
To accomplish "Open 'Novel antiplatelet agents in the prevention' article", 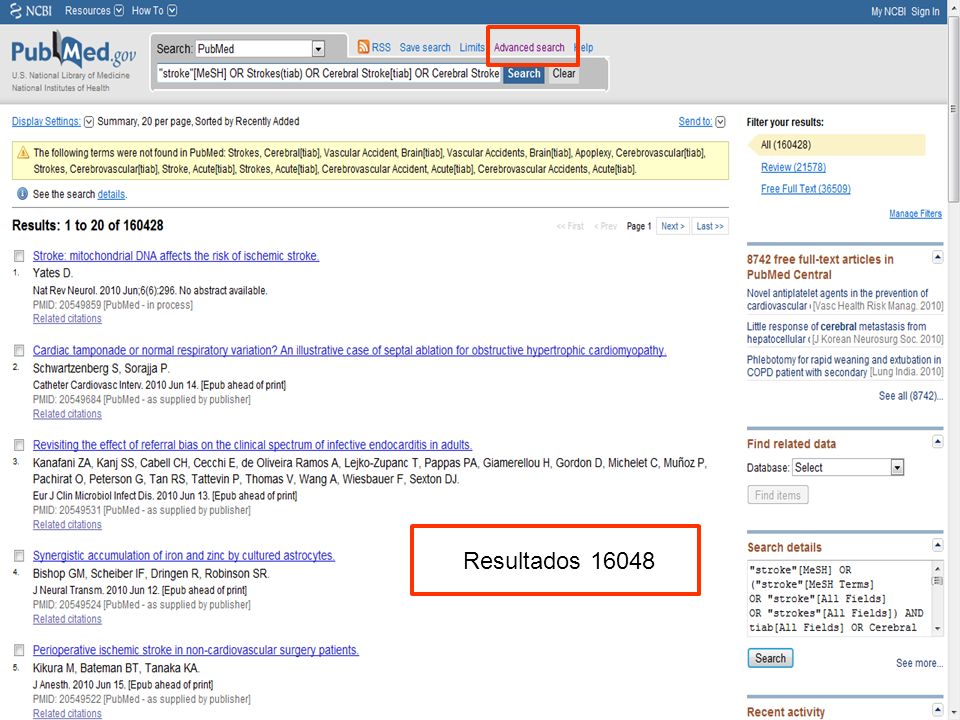I will pyautogui.click(x=838, y=299).
